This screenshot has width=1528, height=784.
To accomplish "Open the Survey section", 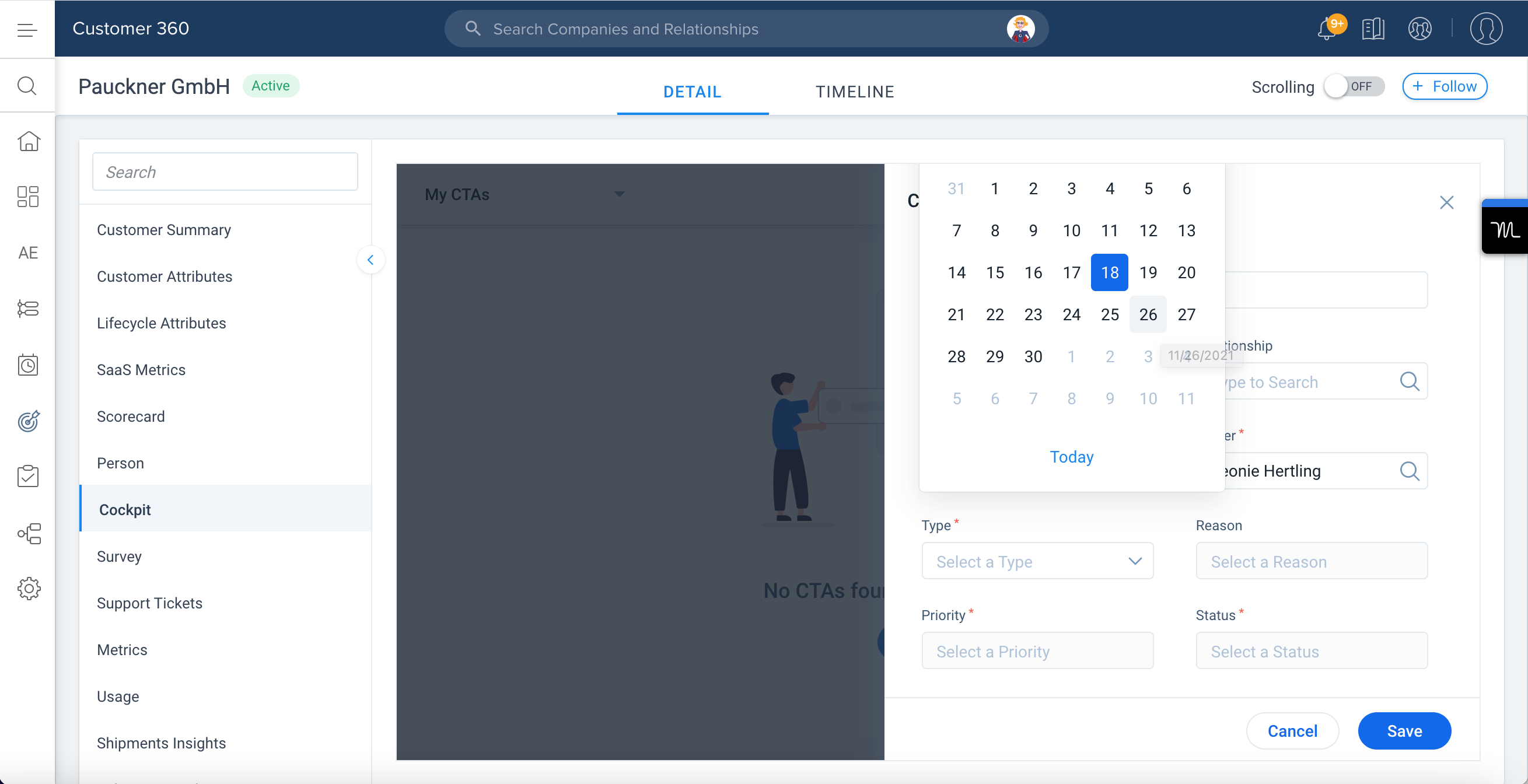I will (225, 556).
